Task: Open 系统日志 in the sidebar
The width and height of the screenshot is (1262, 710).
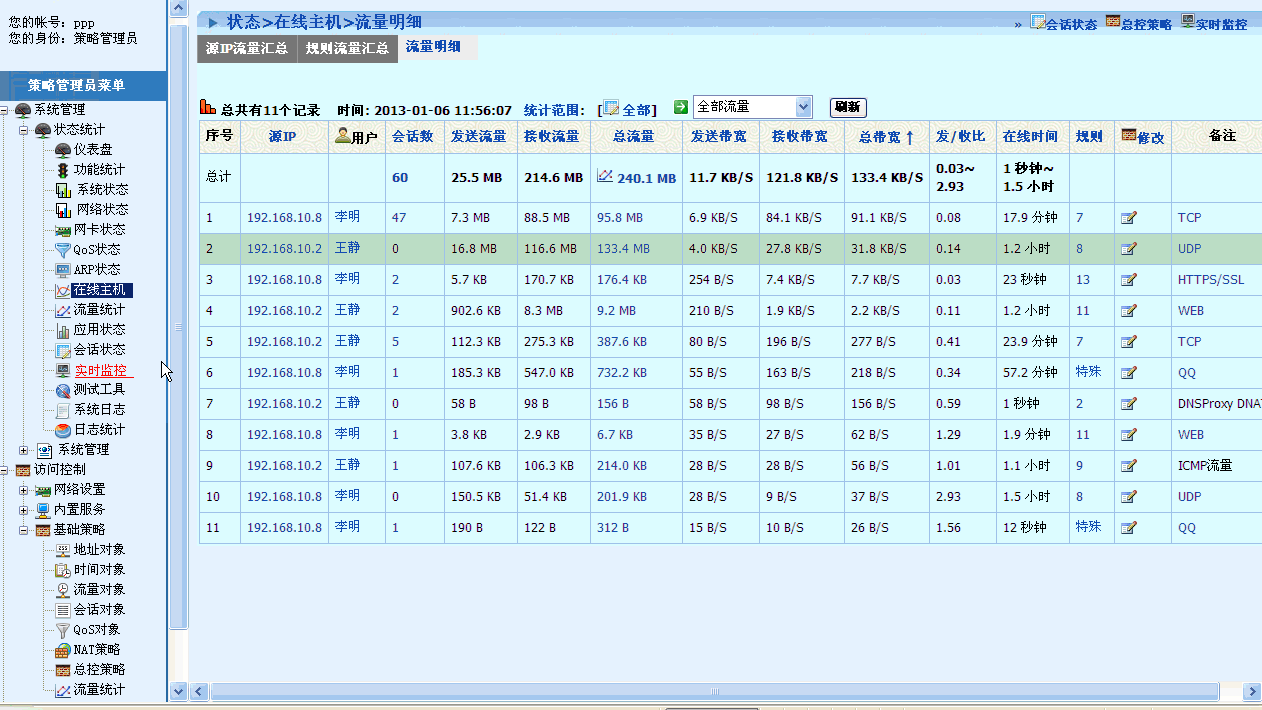Action: point(99,409)
